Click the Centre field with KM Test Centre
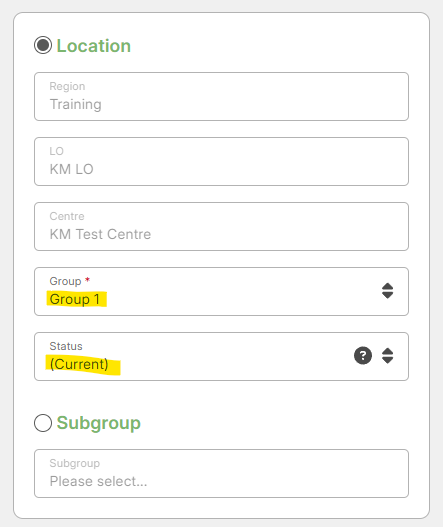Image resolution: width=443 pixels, height=527 pixels. pyautogui.click(x=222, y=227)
